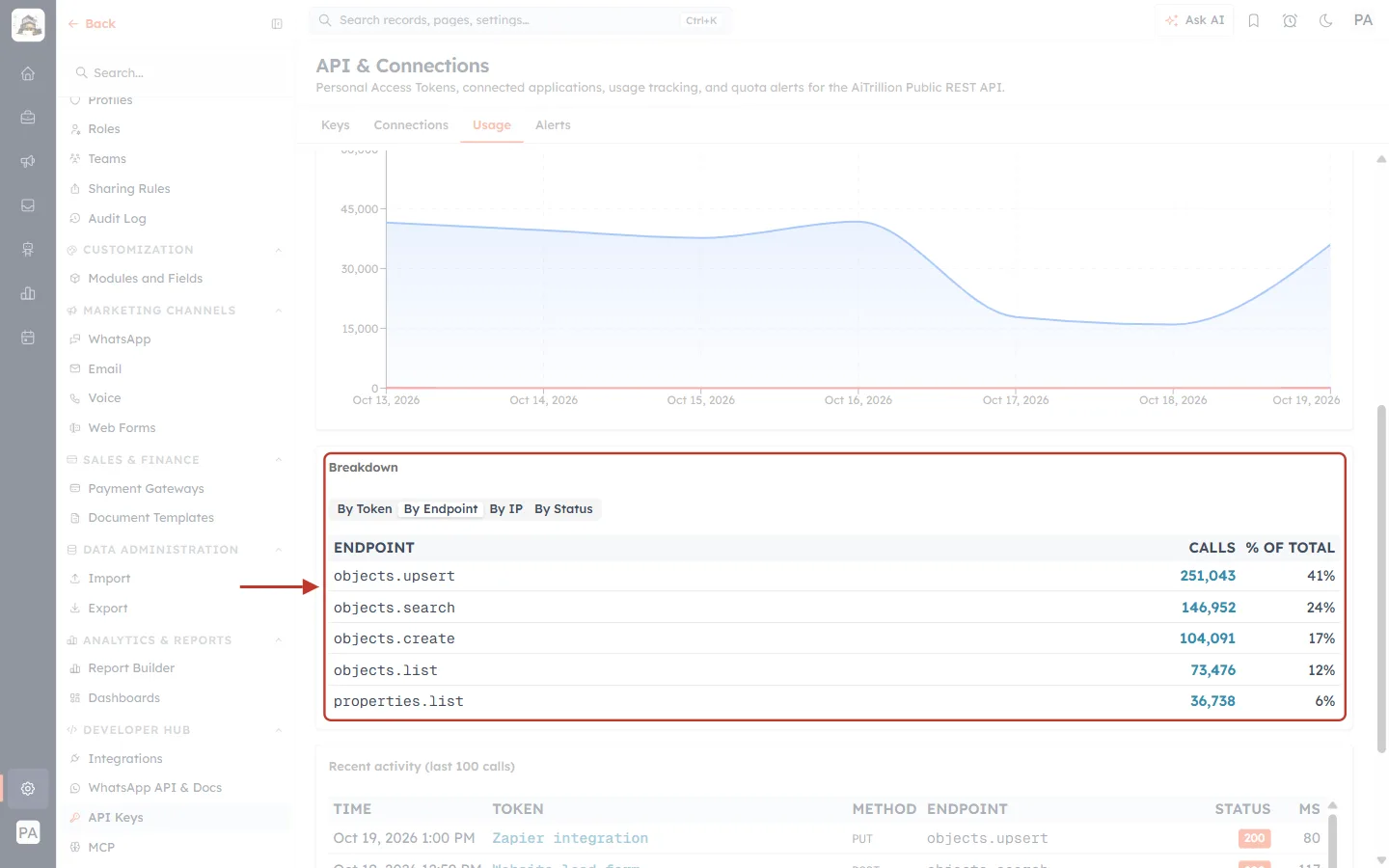Collapse the Developer Hub section

tap(279, 730)
